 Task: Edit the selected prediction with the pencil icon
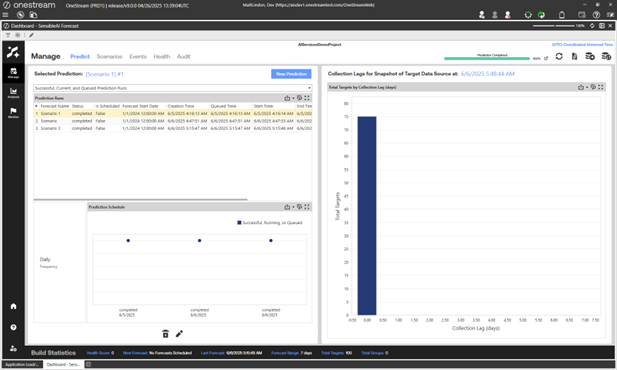click(179, 334)
